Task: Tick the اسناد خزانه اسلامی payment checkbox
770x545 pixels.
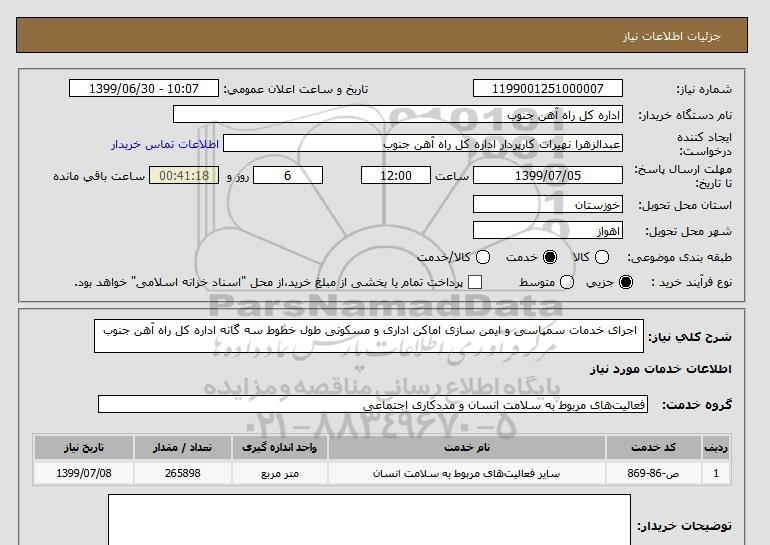Action: 475,282
